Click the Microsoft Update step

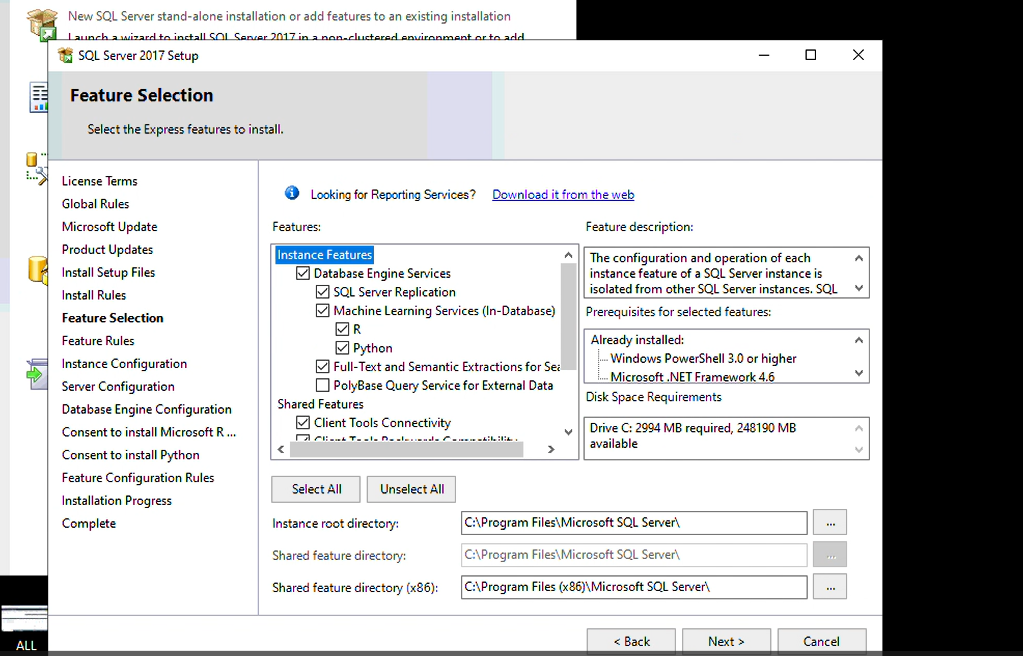pos(110,226)
